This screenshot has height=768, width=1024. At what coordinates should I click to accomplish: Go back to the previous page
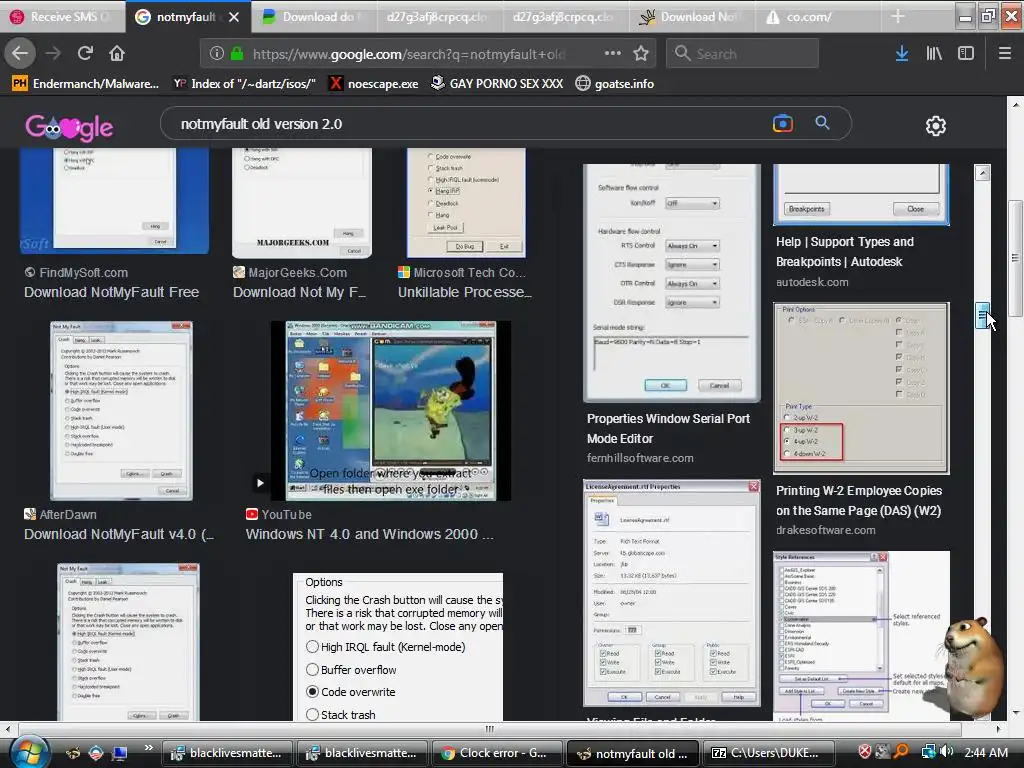coord(20,54)
